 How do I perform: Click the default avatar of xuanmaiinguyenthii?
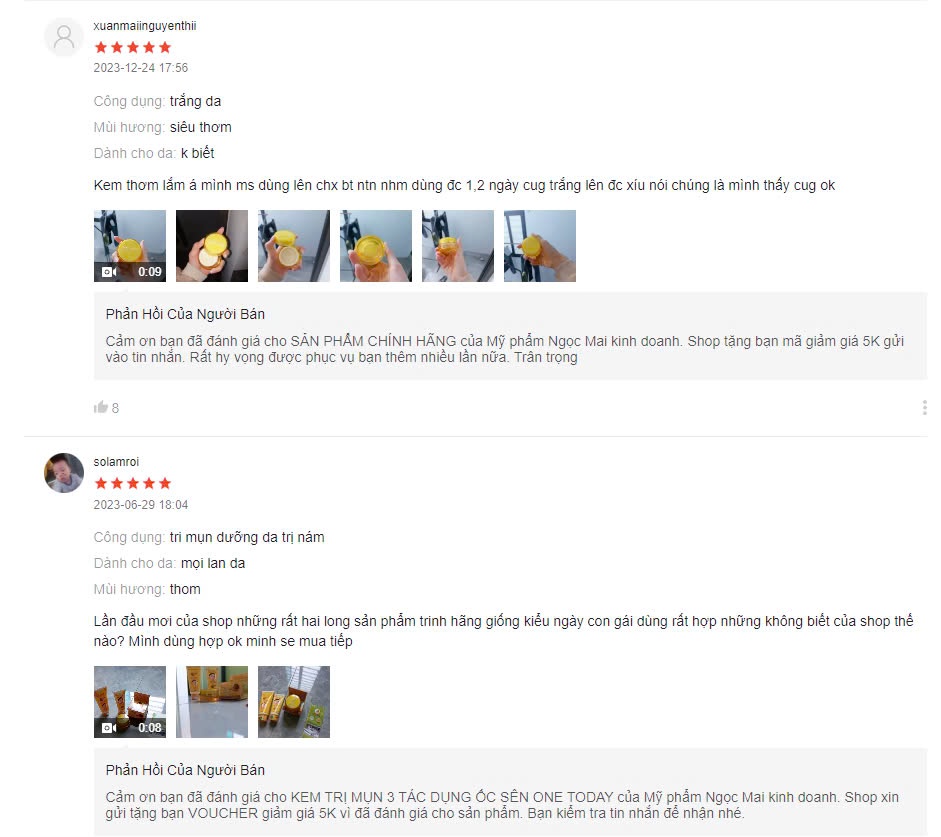point(64,37)
